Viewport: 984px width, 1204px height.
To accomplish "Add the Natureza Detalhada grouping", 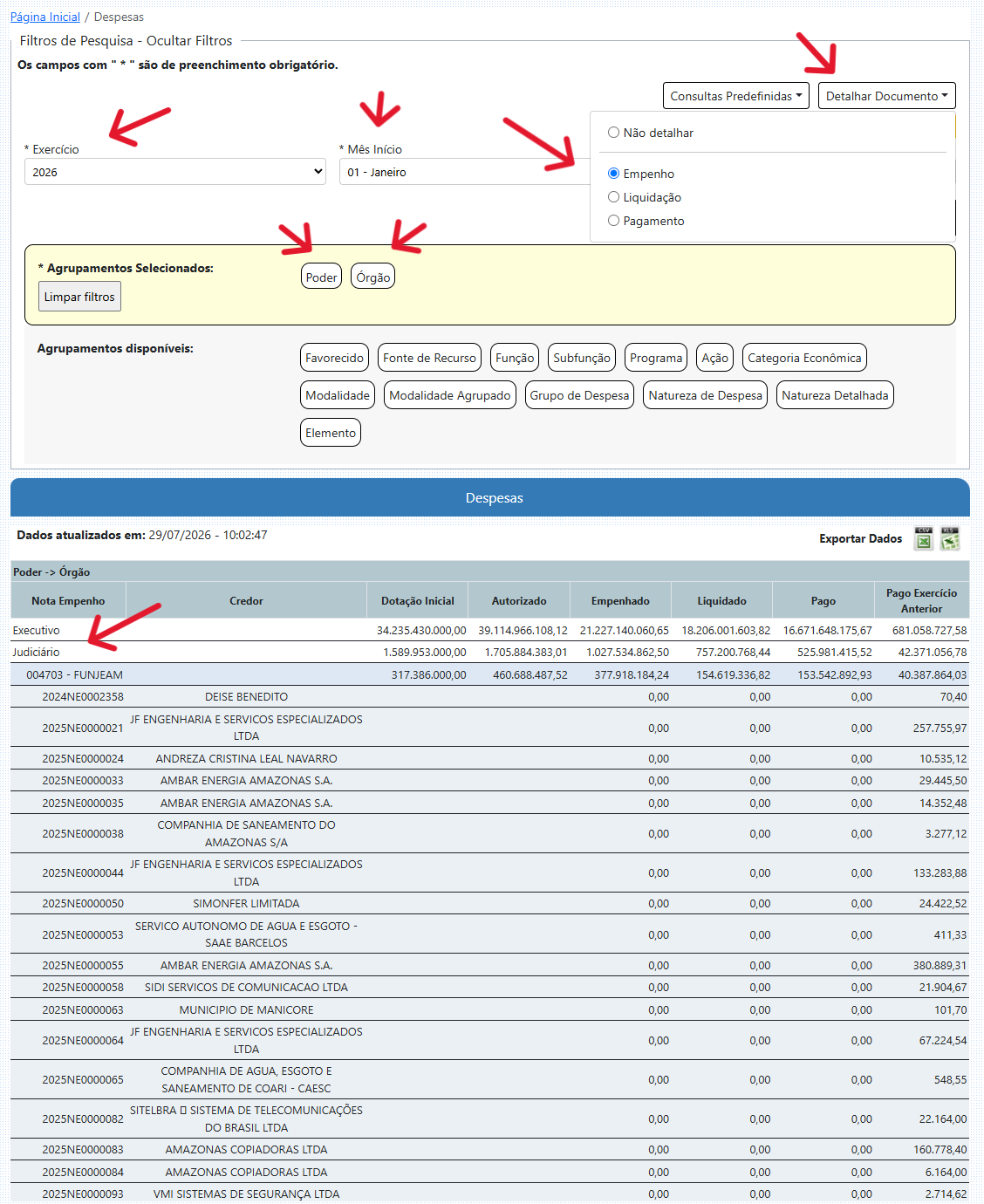I will click(x=835, y=395).
